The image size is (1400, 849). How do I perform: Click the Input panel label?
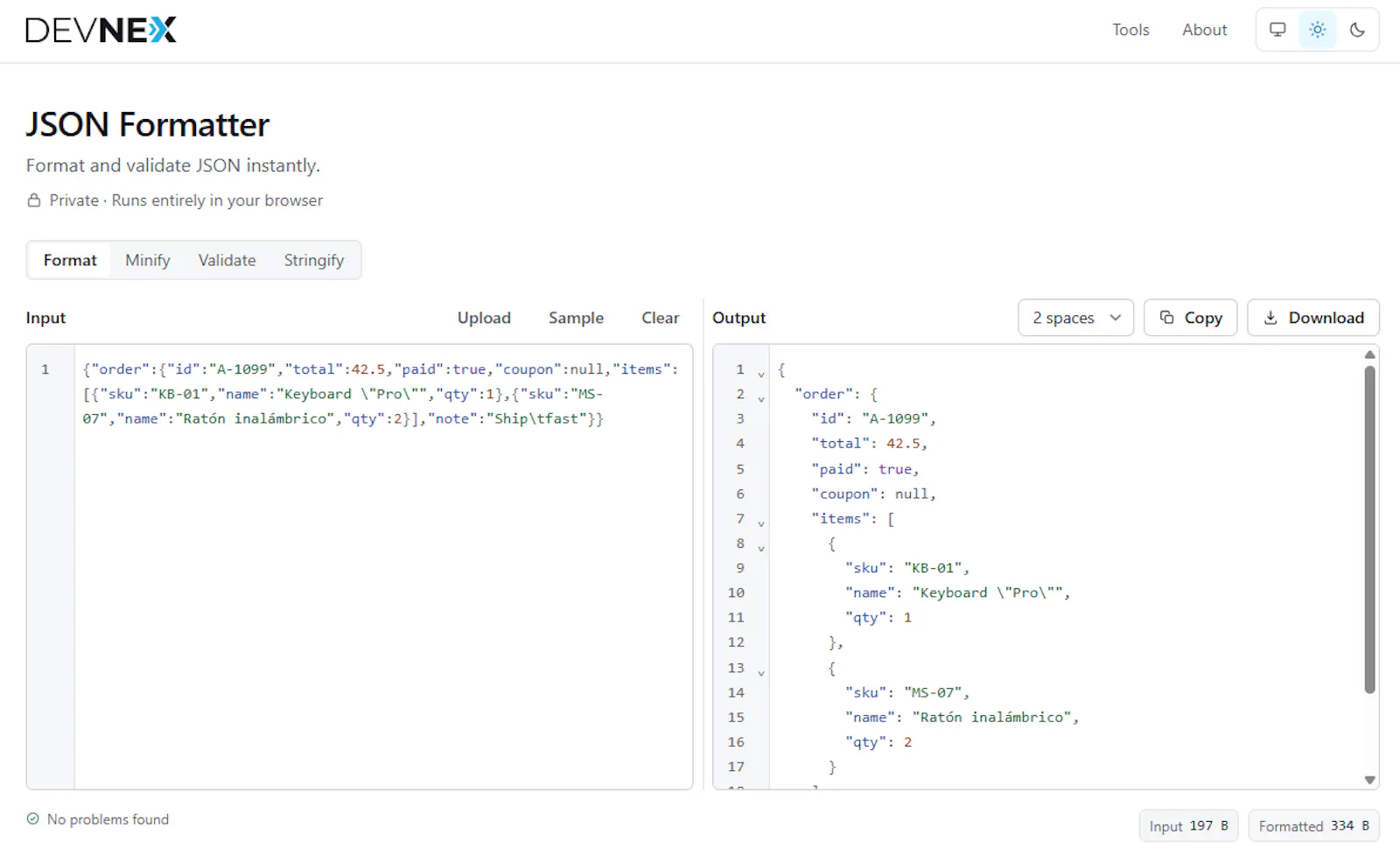[45, 318]
